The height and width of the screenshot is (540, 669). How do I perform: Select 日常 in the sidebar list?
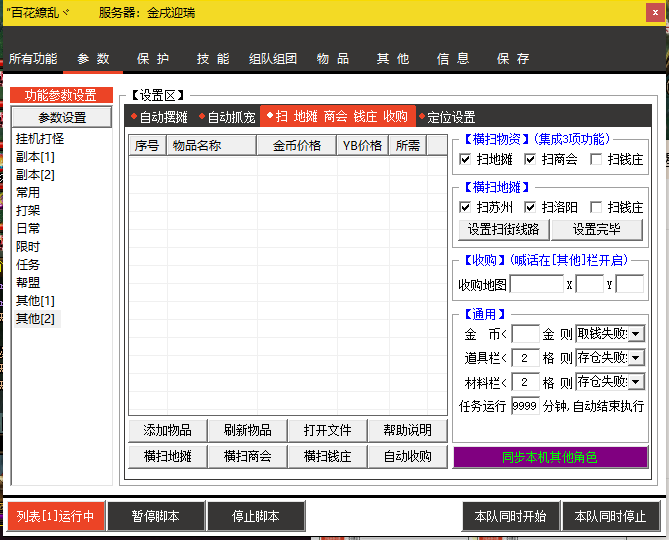click(x=28, y=228)
